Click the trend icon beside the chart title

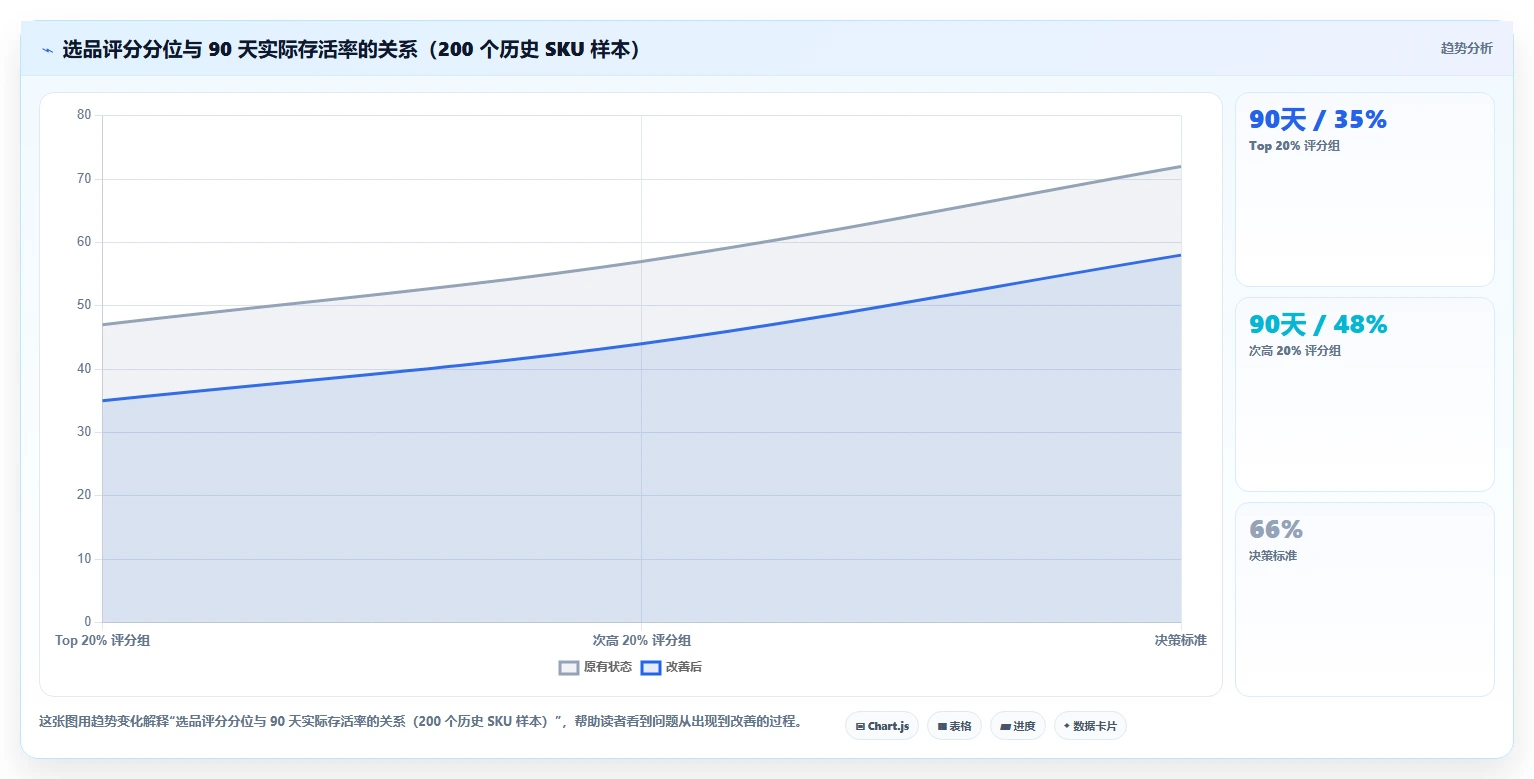coord(47,49)
